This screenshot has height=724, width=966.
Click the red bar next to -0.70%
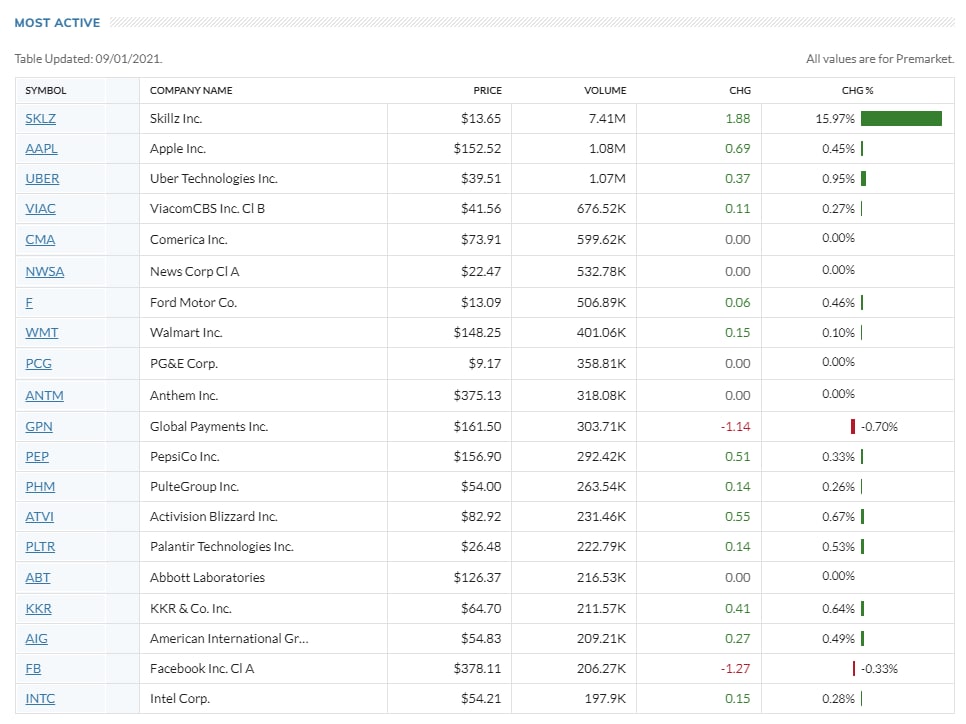point(853,426)
